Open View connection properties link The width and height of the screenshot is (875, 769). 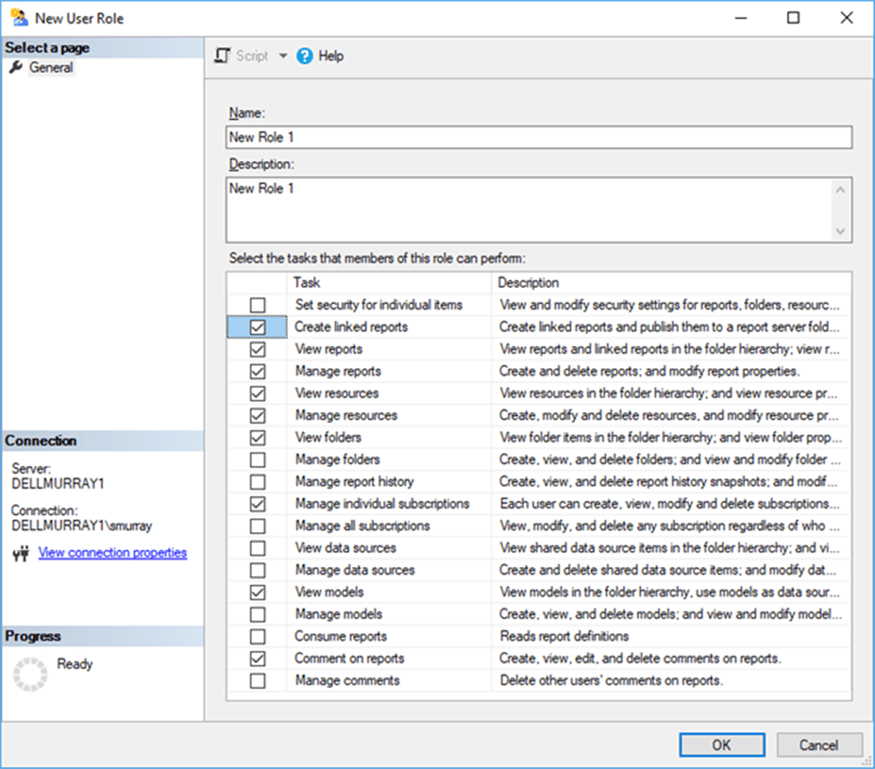113,552
